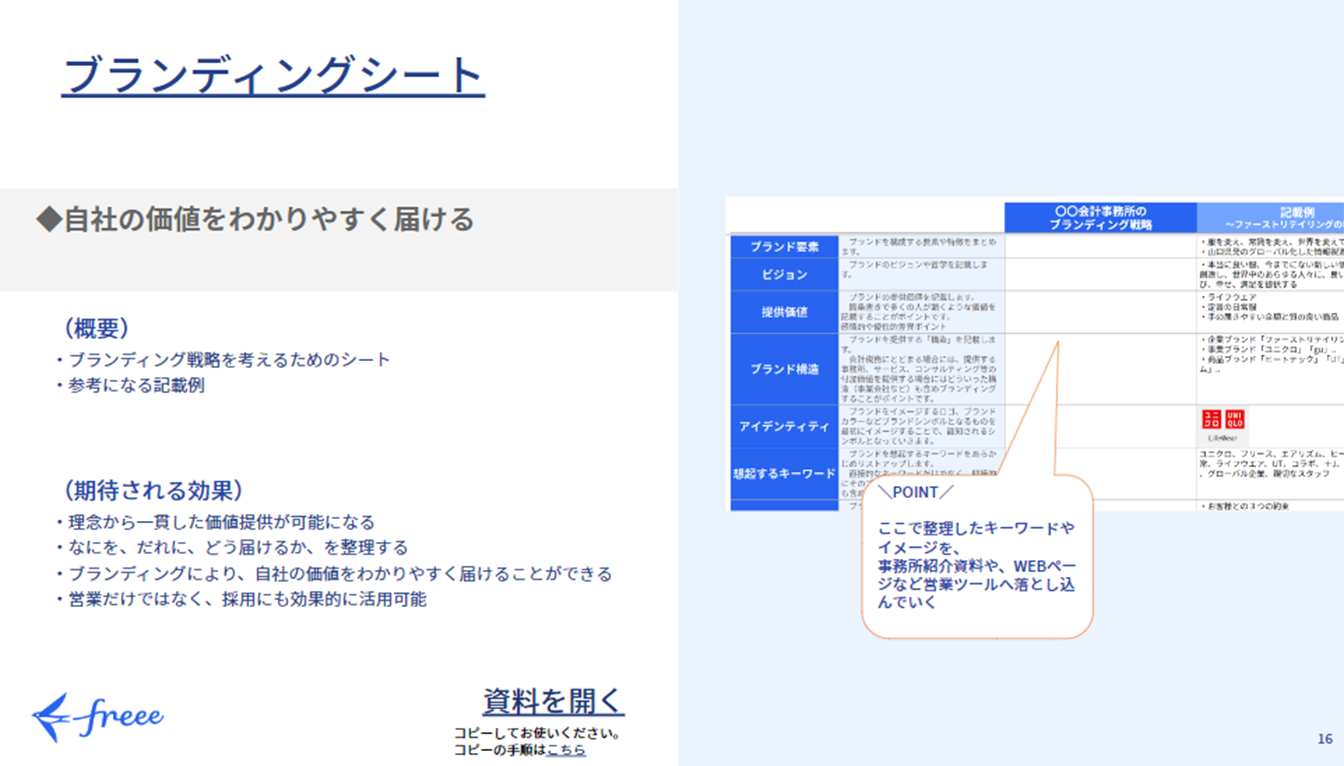Image resolution: width=1344 pixels, height=766 pixels.
Task: Select the 想起するキーワード row header
Action: pyautogui.click(x=784, y=473)
